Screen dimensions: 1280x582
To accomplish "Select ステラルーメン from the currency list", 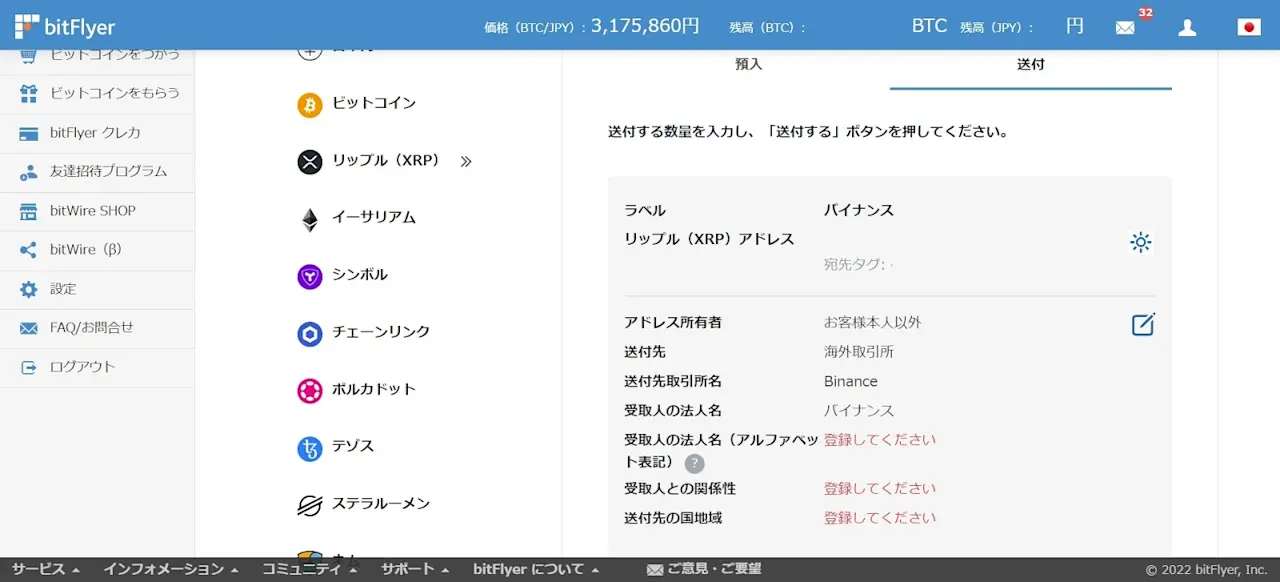I will coord(381,504).
